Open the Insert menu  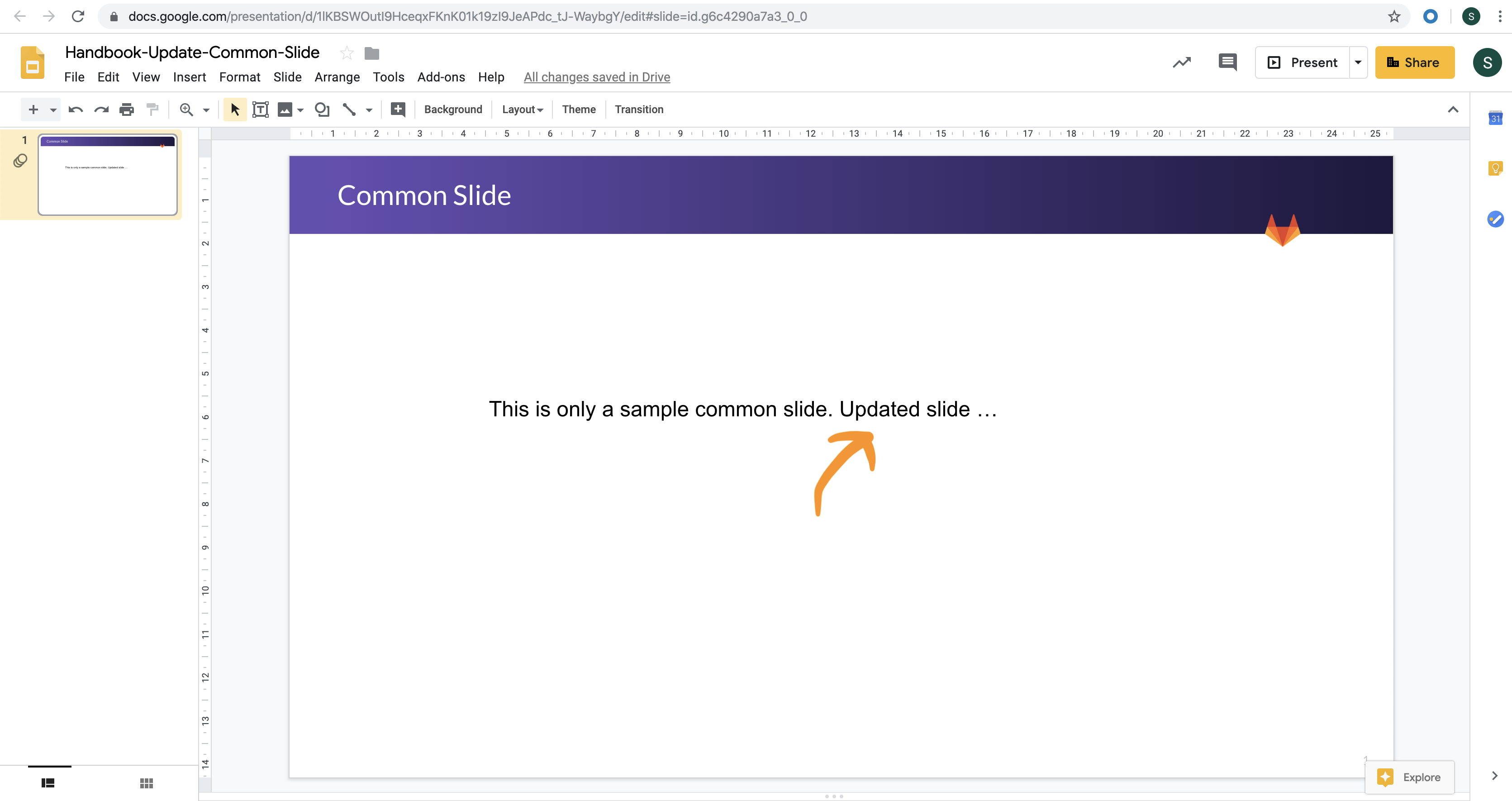(189, 77)
